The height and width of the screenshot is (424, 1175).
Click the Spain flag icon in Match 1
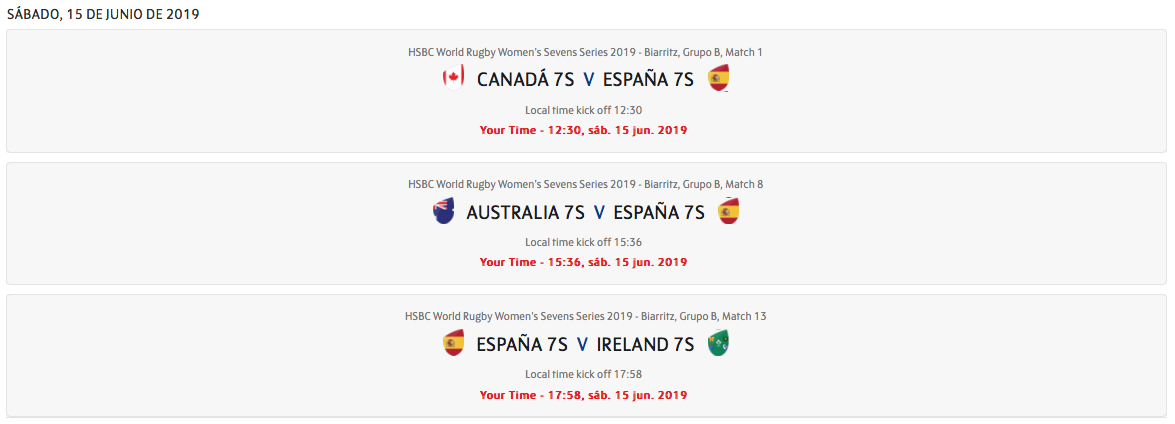pyautogui.click(x=718, y=78)
